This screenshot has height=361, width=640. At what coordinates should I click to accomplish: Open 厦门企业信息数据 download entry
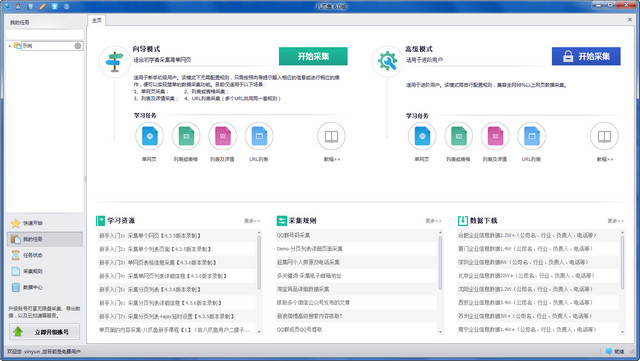click(525, 249)
